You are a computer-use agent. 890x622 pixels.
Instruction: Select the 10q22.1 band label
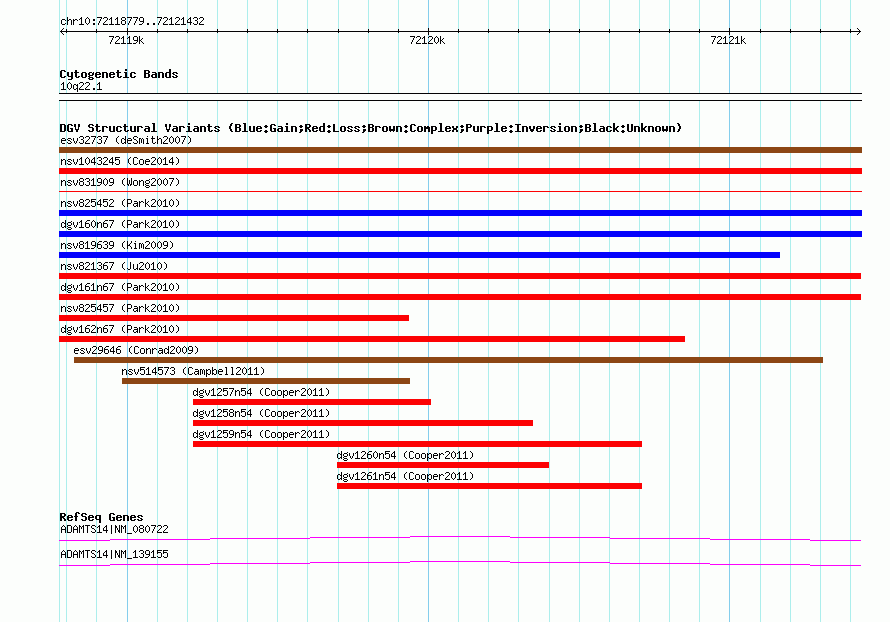81,86
